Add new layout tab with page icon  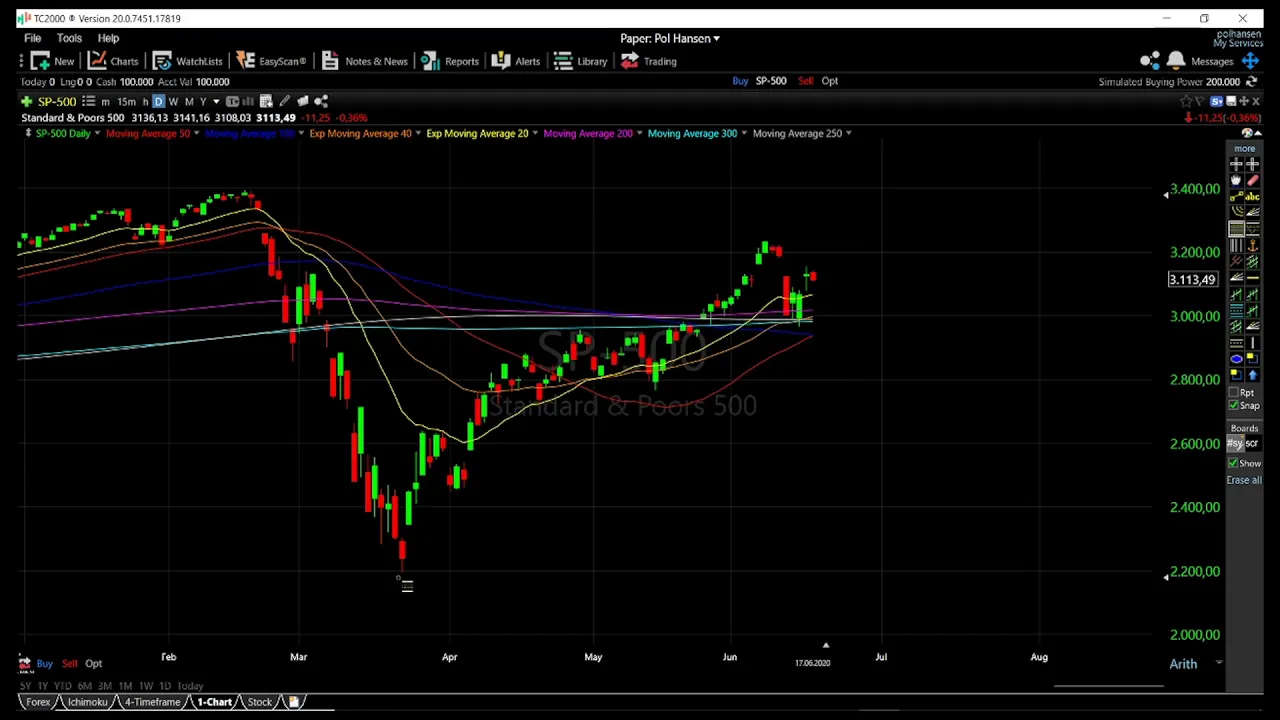(294, 702)
